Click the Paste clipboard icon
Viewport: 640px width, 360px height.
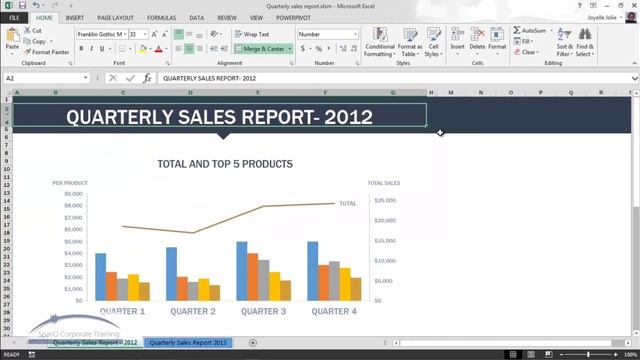(x=12, y=35)
